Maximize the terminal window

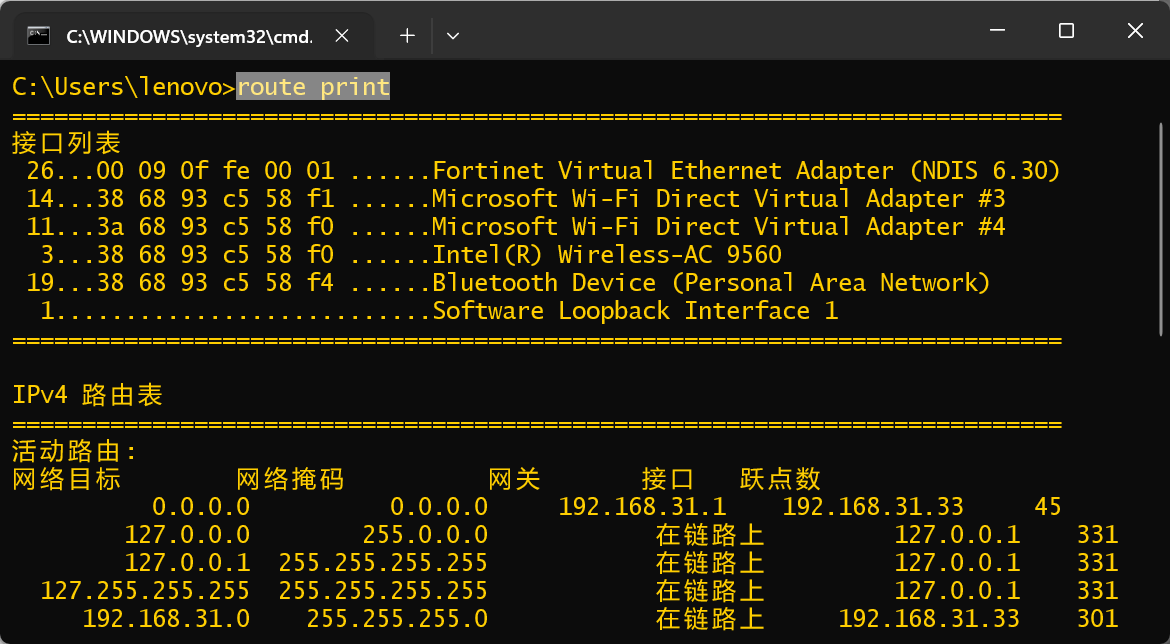[1066, 31]
